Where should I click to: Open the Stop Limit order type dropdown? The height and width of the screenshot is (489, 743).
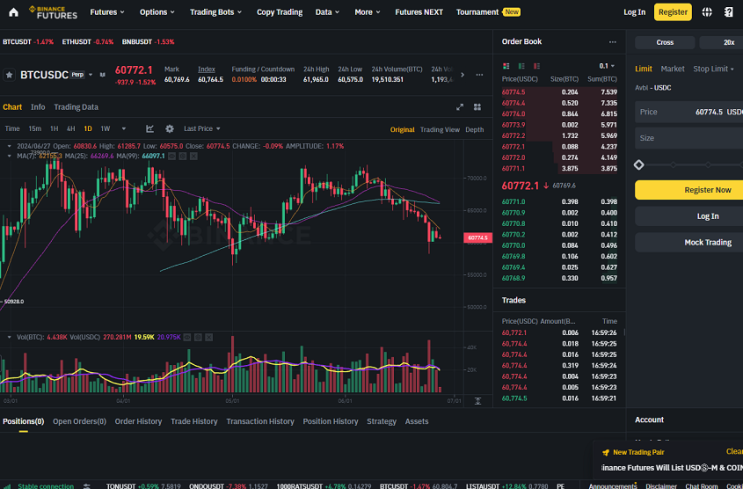pos(713,69)
